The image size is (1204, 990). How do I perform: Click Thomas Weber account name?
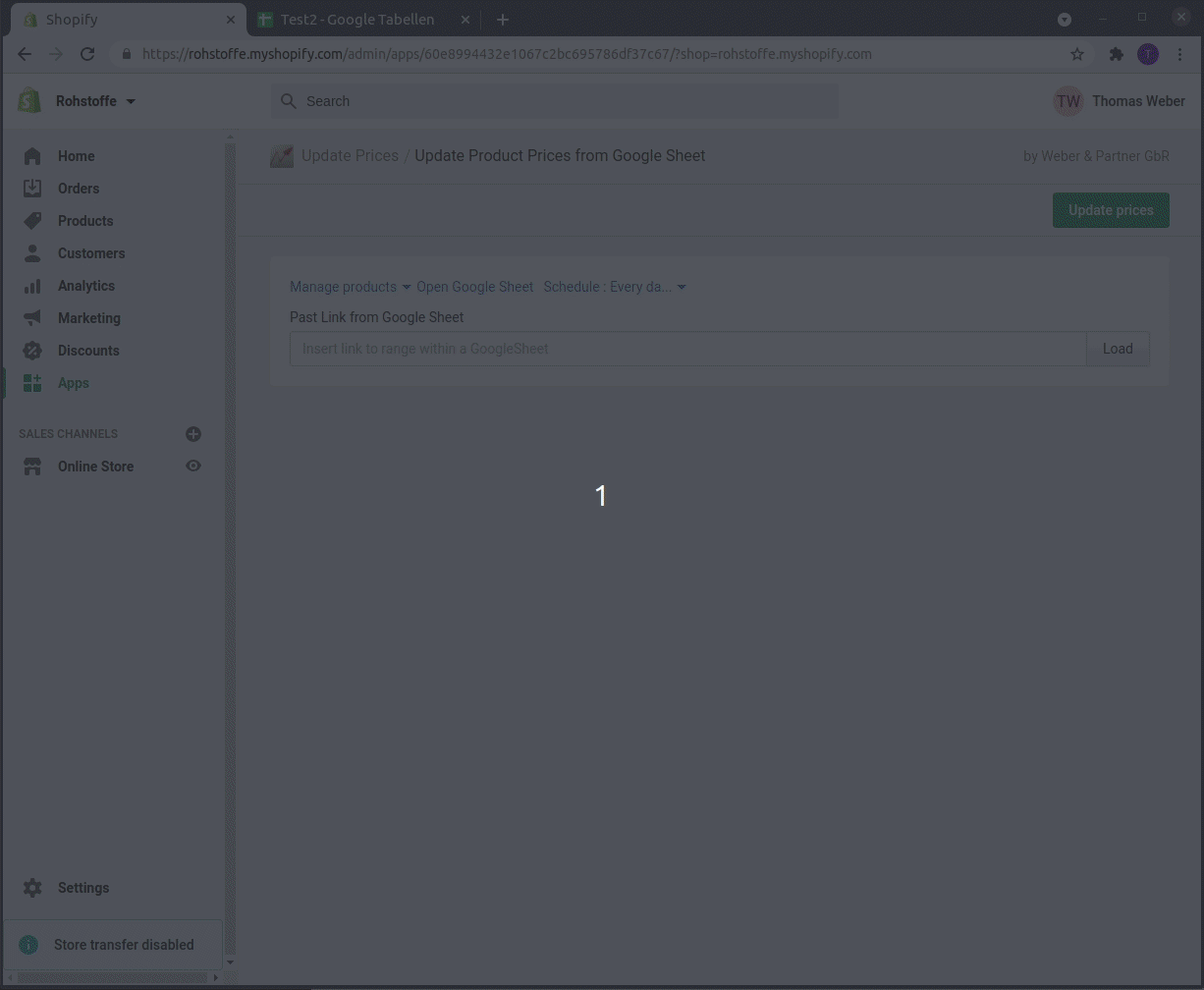click(x=1138, y=101)
